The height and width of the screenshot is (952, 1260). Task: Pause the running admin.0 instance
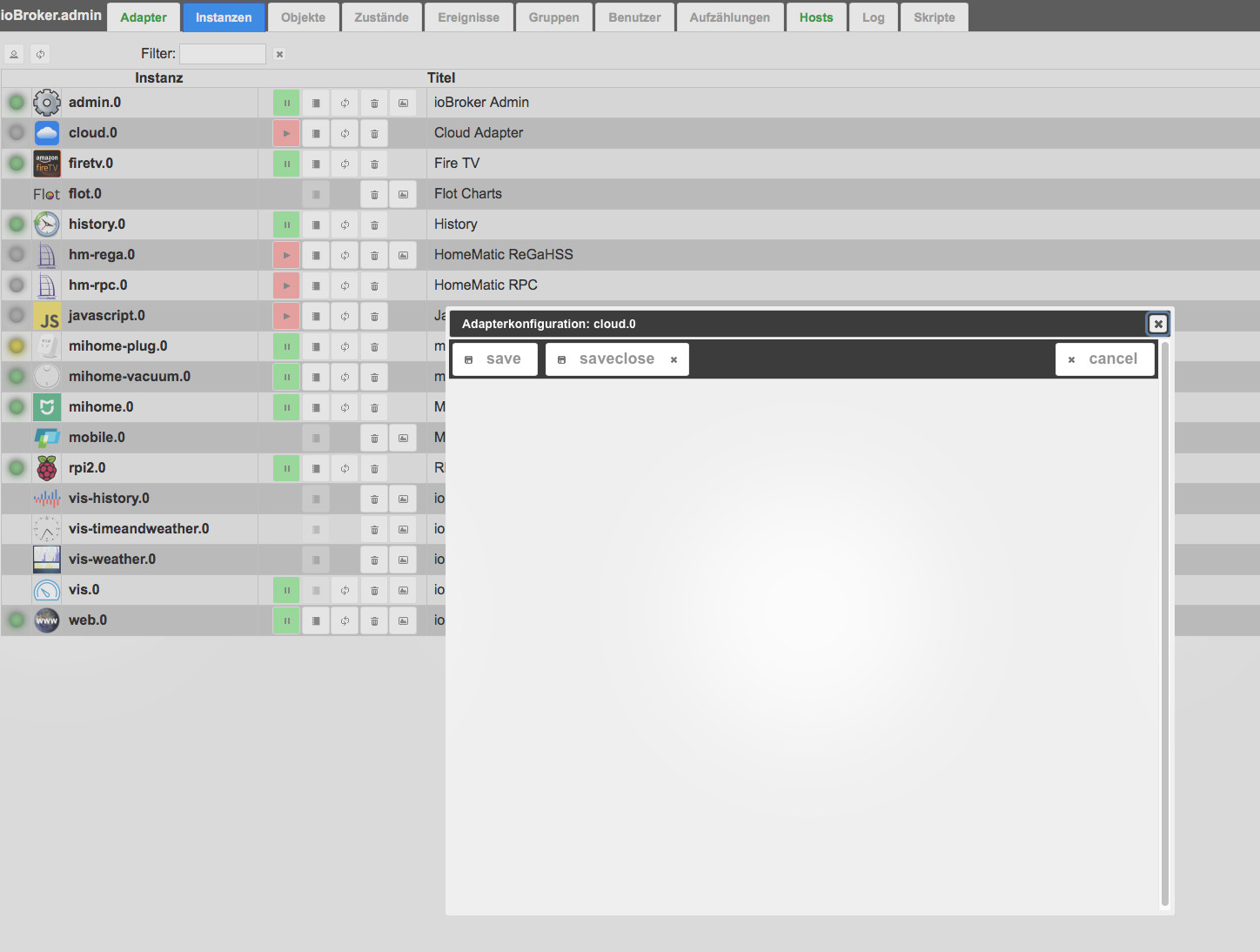click(286, 103)
